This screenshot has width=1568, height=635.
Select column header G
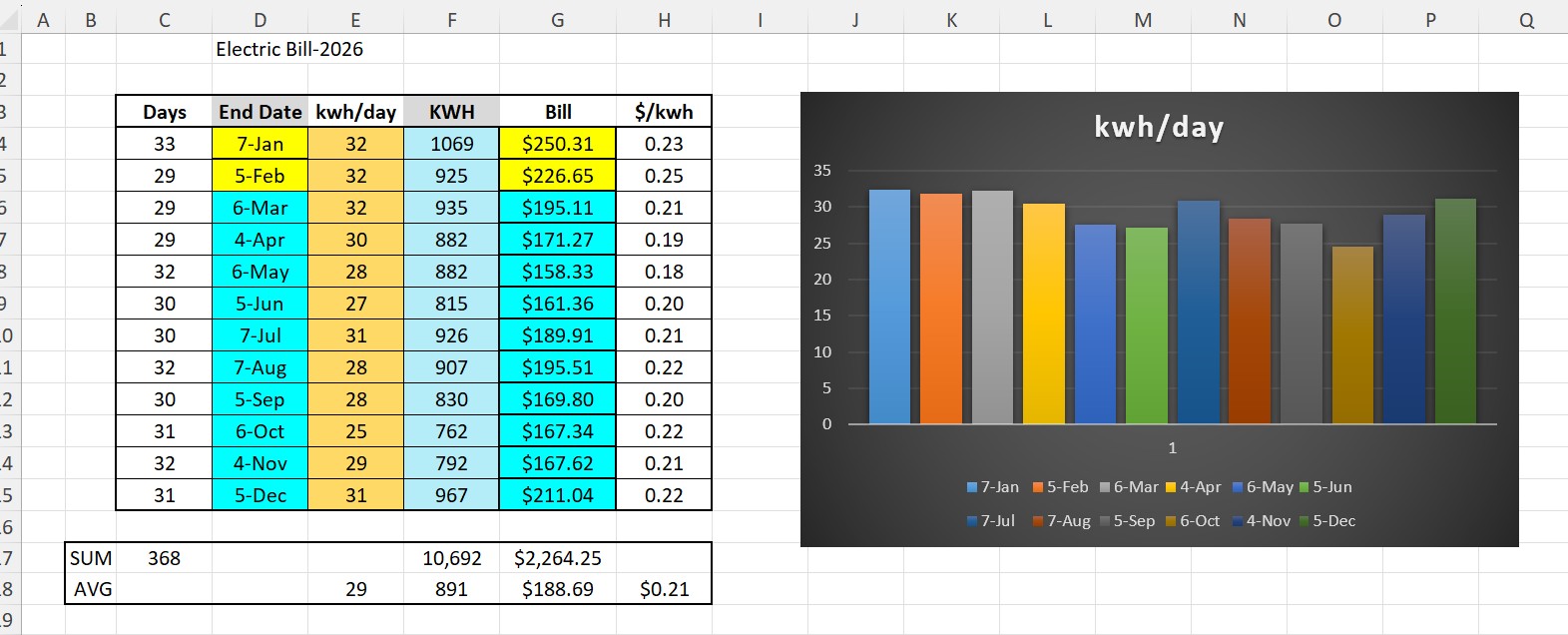pyautogui.click(x=557, y=20)
